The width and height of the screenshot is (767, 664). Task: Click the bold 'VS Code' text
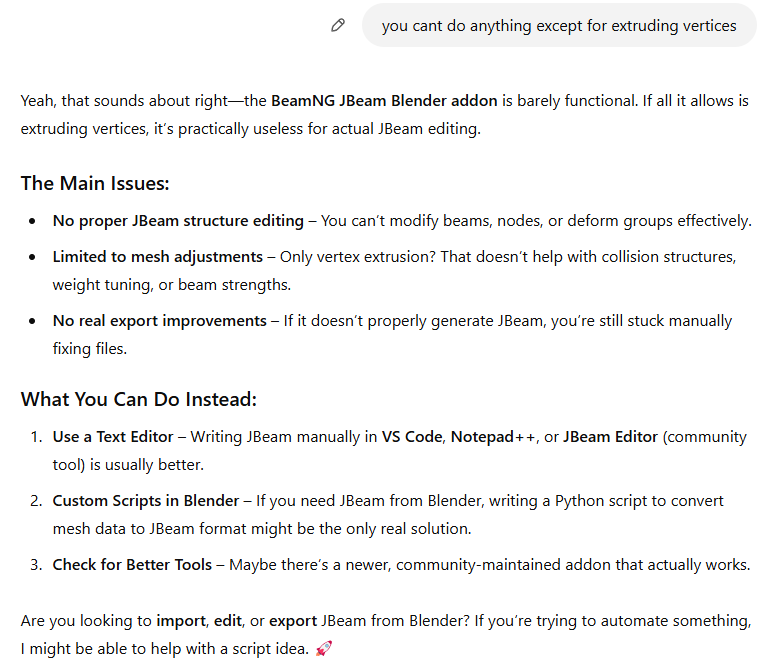[x=412, y=436]
